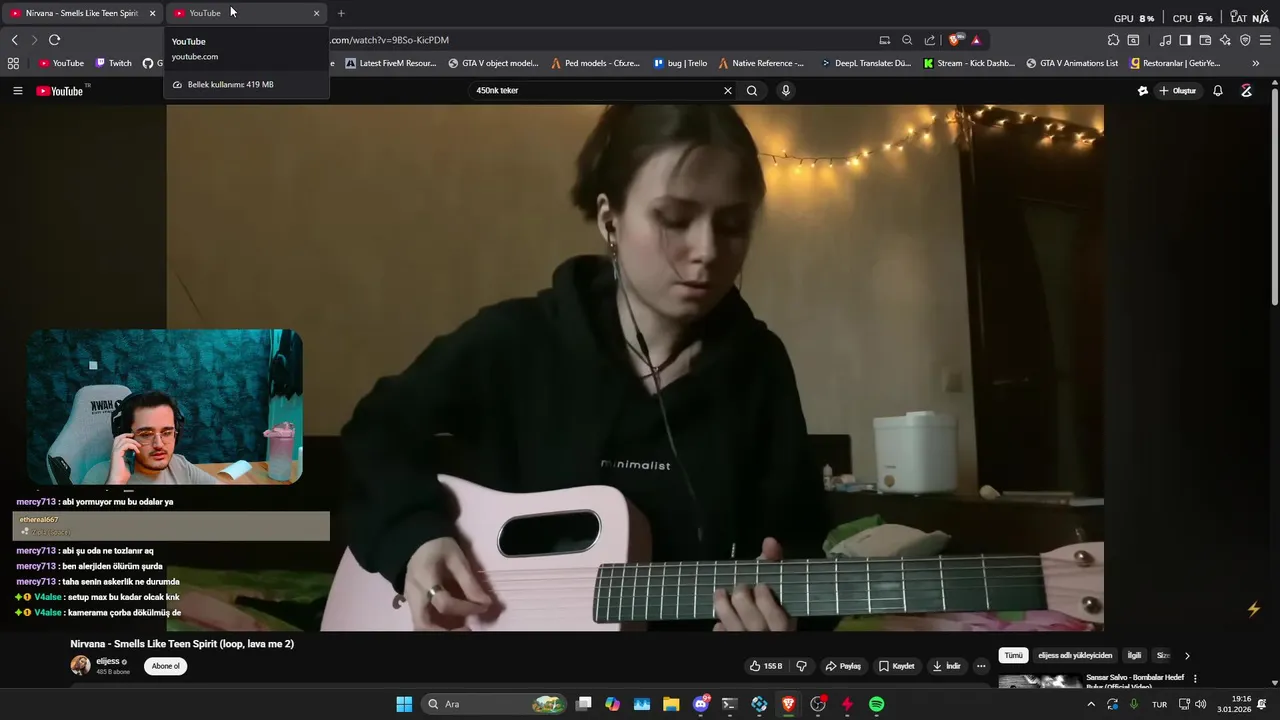
Task: Select the İlgili filter chip
Action: (x=1134, y=656)
